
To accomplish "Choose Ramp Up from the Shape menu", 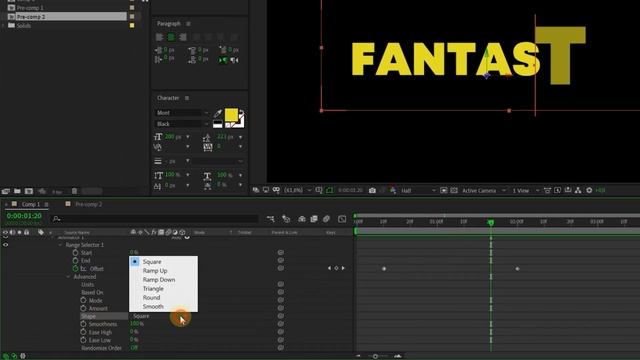I will pyautogui.click(x=163, y=271).
